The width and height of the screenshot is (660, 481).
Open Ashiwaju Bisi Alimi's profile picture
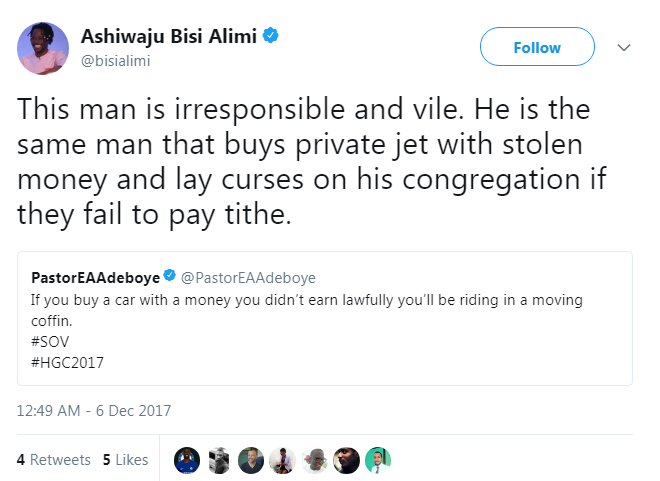[x=42, y=49]
